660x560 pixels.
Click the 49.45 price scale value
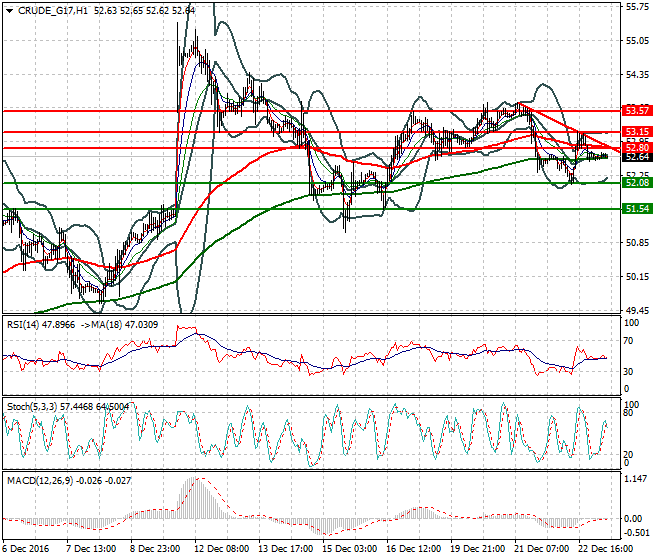(637, 310)
